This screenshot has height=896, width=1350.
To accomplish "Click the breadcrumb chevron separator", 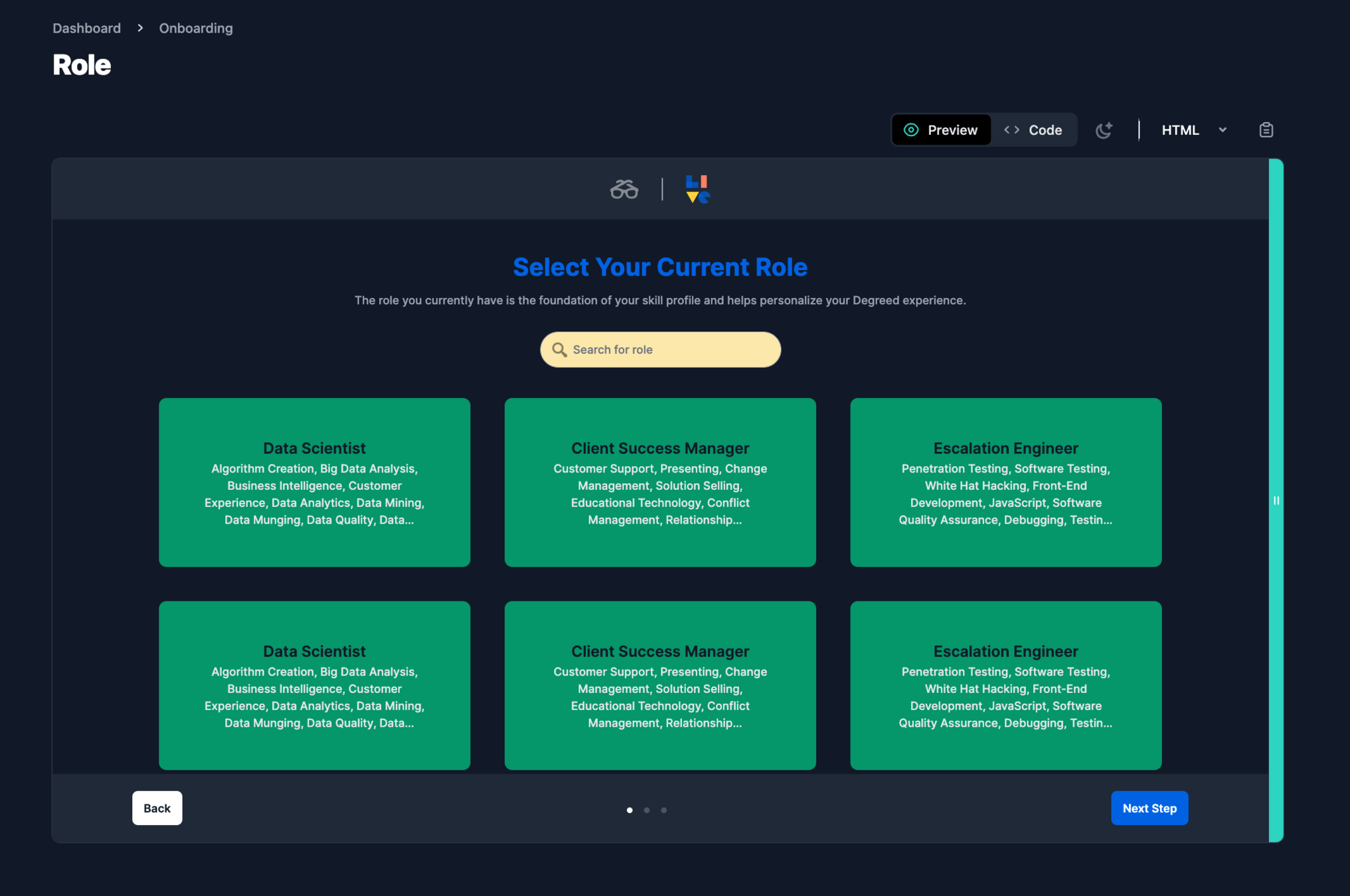I will 140,28.
